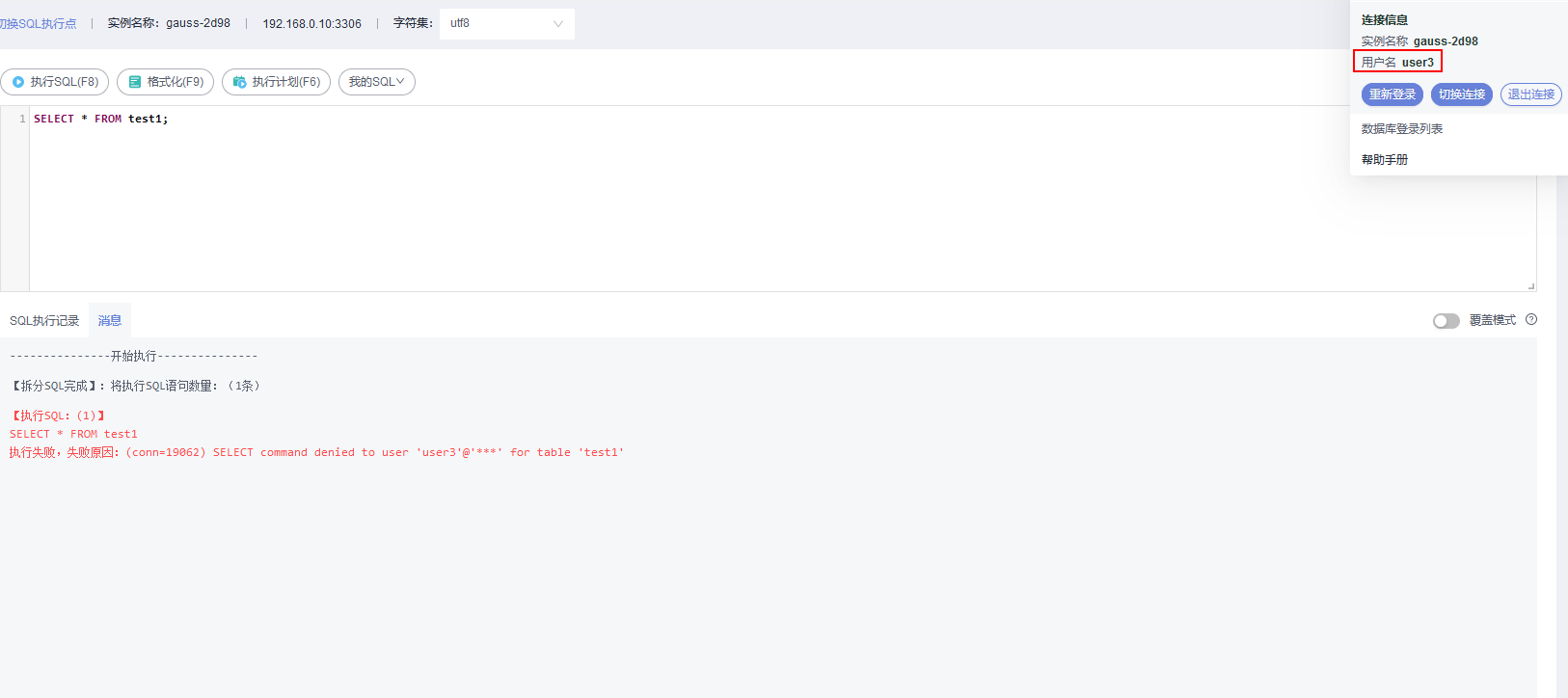Click the SELECT command denied error message
Viewport: 1568px width, 698px height.
tap(317, 452)
